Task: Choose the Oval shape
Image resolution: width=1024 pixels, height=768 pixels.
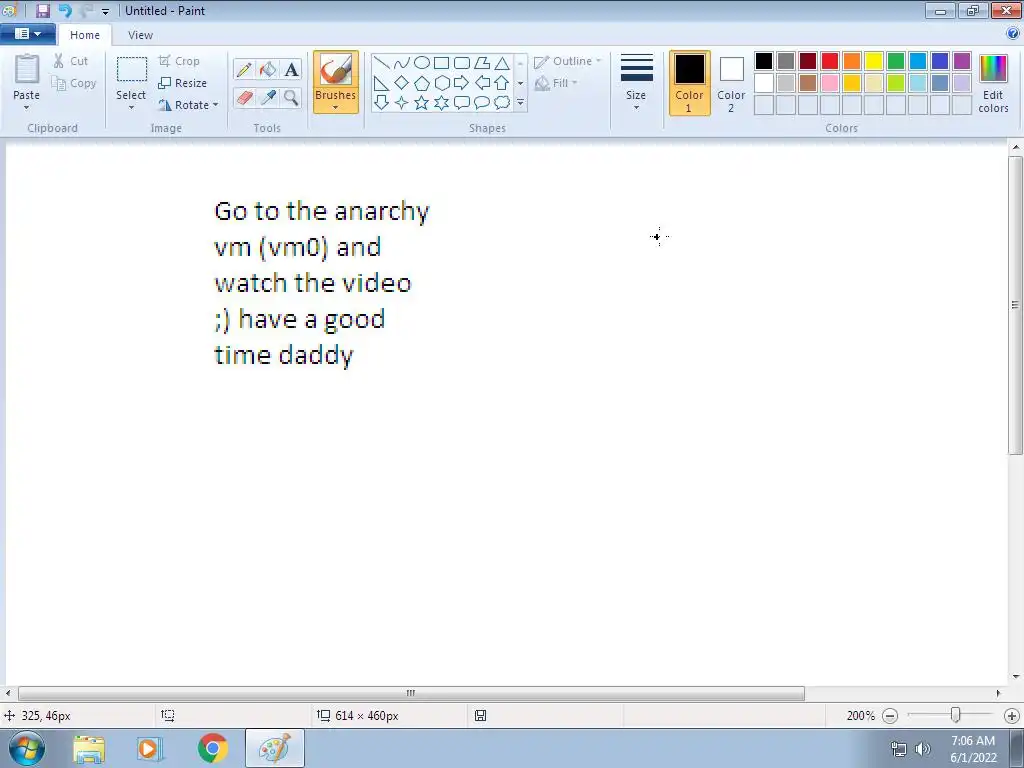Action: tap(422, 63)
